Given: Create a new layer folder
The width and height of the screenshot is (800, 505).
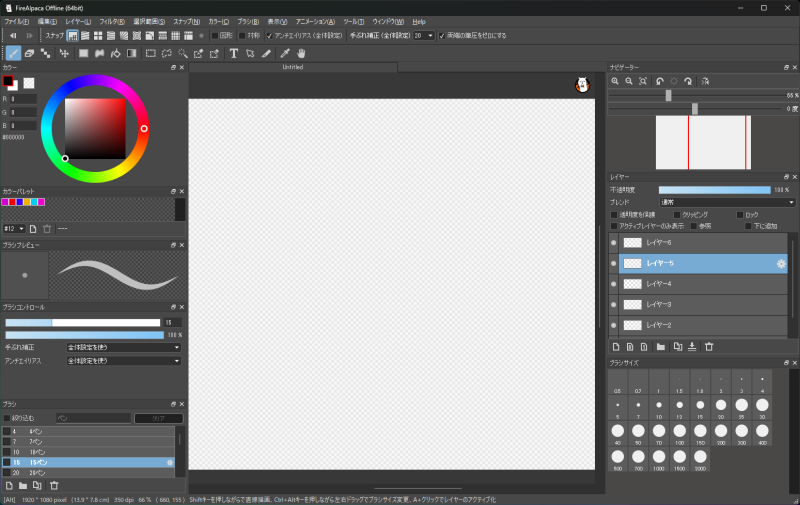Looking at the screenshot, I should tap(661, 347).
